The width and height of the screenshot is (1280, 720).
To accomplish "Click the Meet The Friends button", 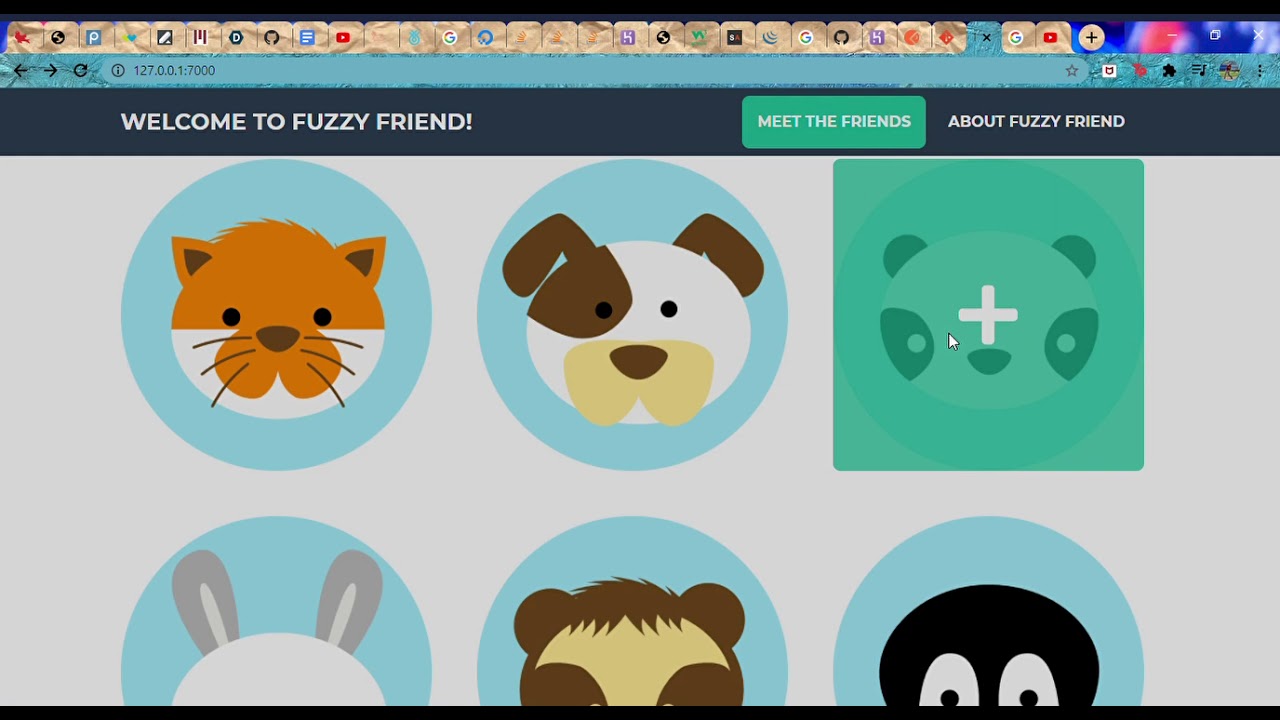I will tap(834, 122).
